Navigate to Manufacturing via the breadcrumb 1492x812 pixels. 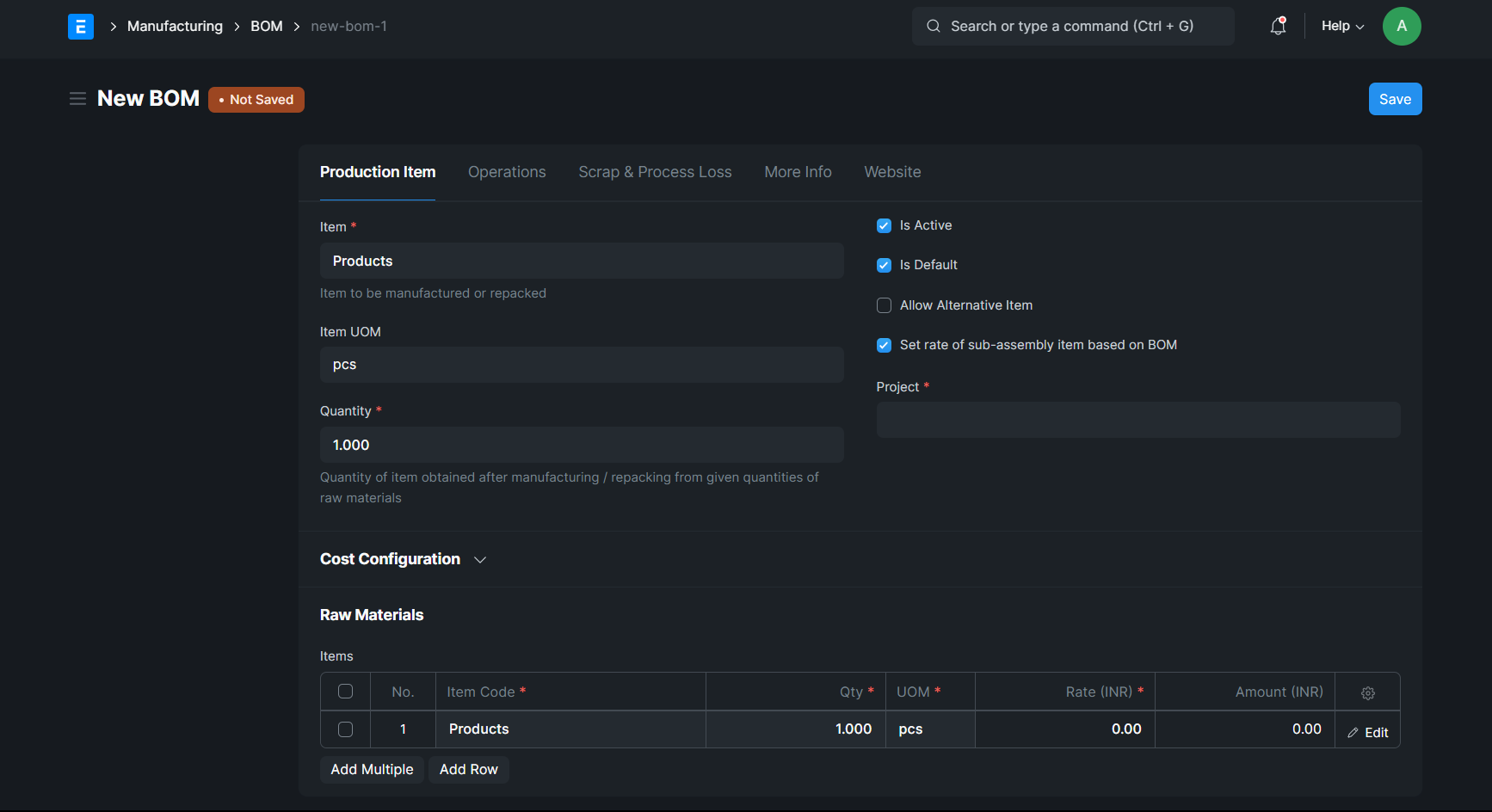click(175, 26)
